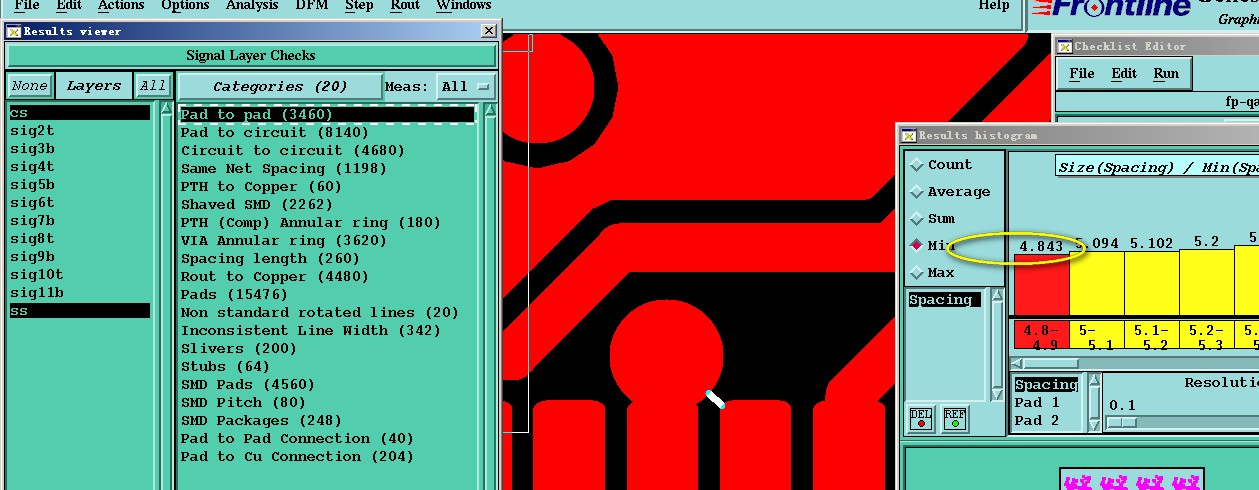Screen dimensions: 1259x490
Task: Click the categories list vertical scrollbar
Action: coord(490,296)
